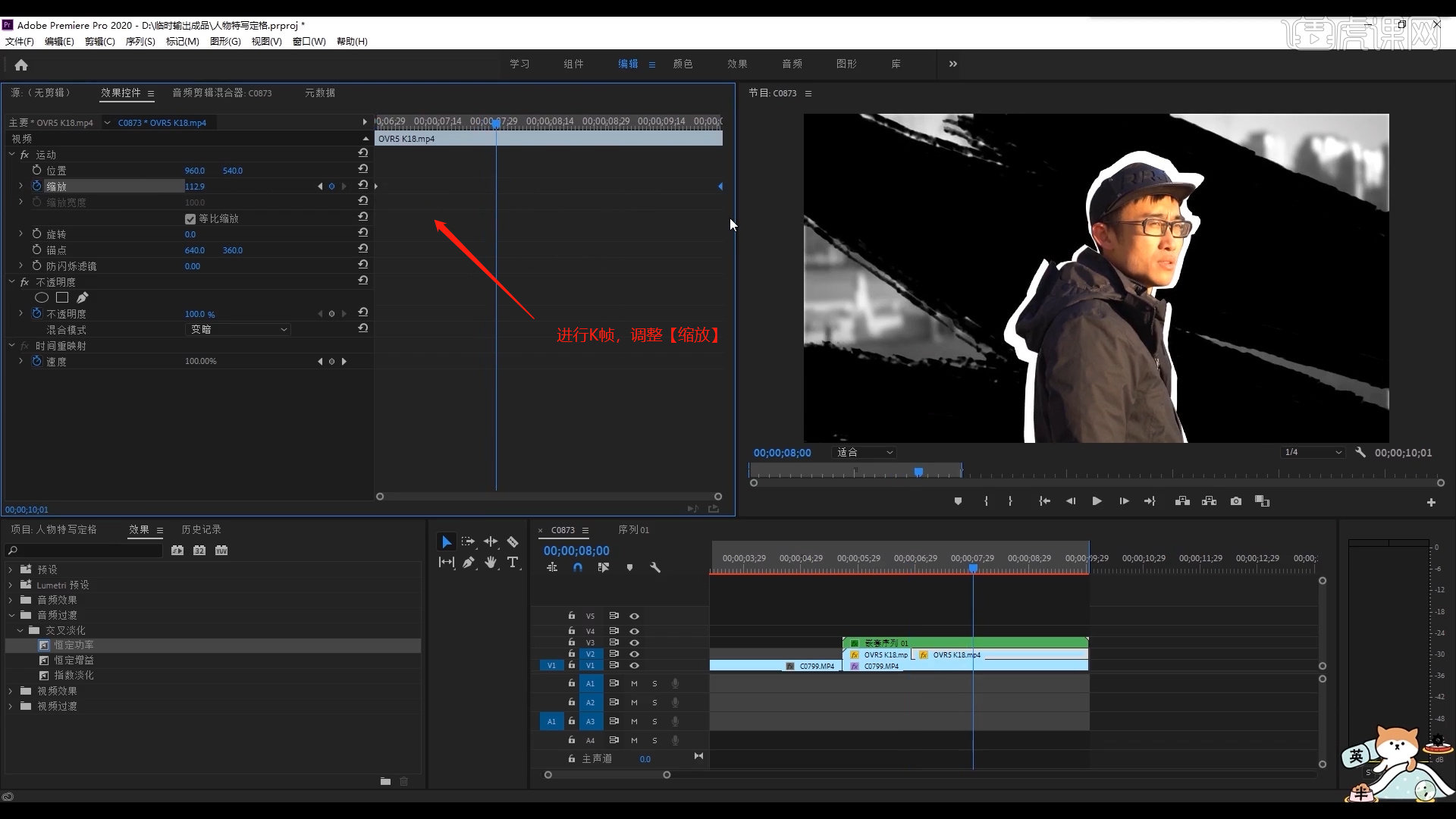Open the Window menu
Image resolution: width=1456 pixels, height=819 pixels.
309,42
